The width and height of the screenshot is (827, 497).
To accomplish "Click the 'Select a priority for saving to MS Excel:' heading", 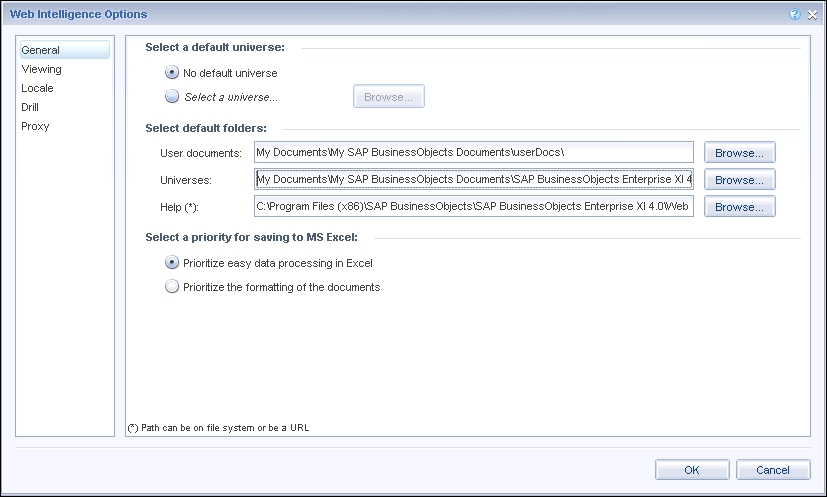I will (x=251, y=237).
